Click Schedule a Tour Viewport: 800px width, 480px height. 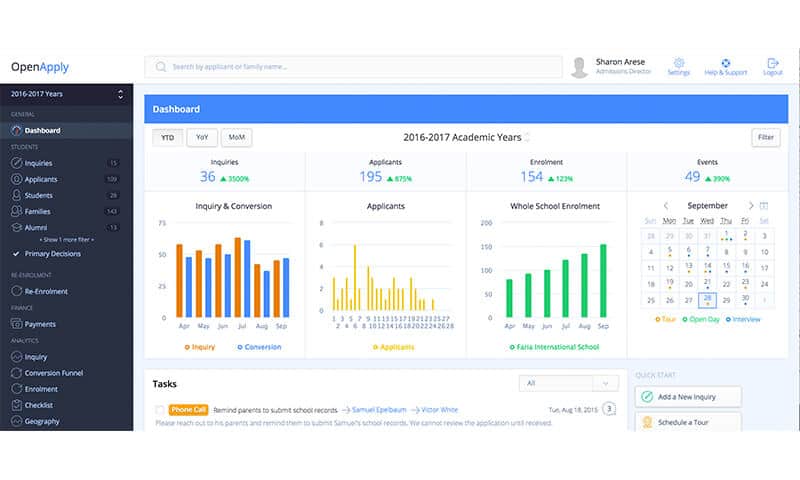tap(688, 422)
